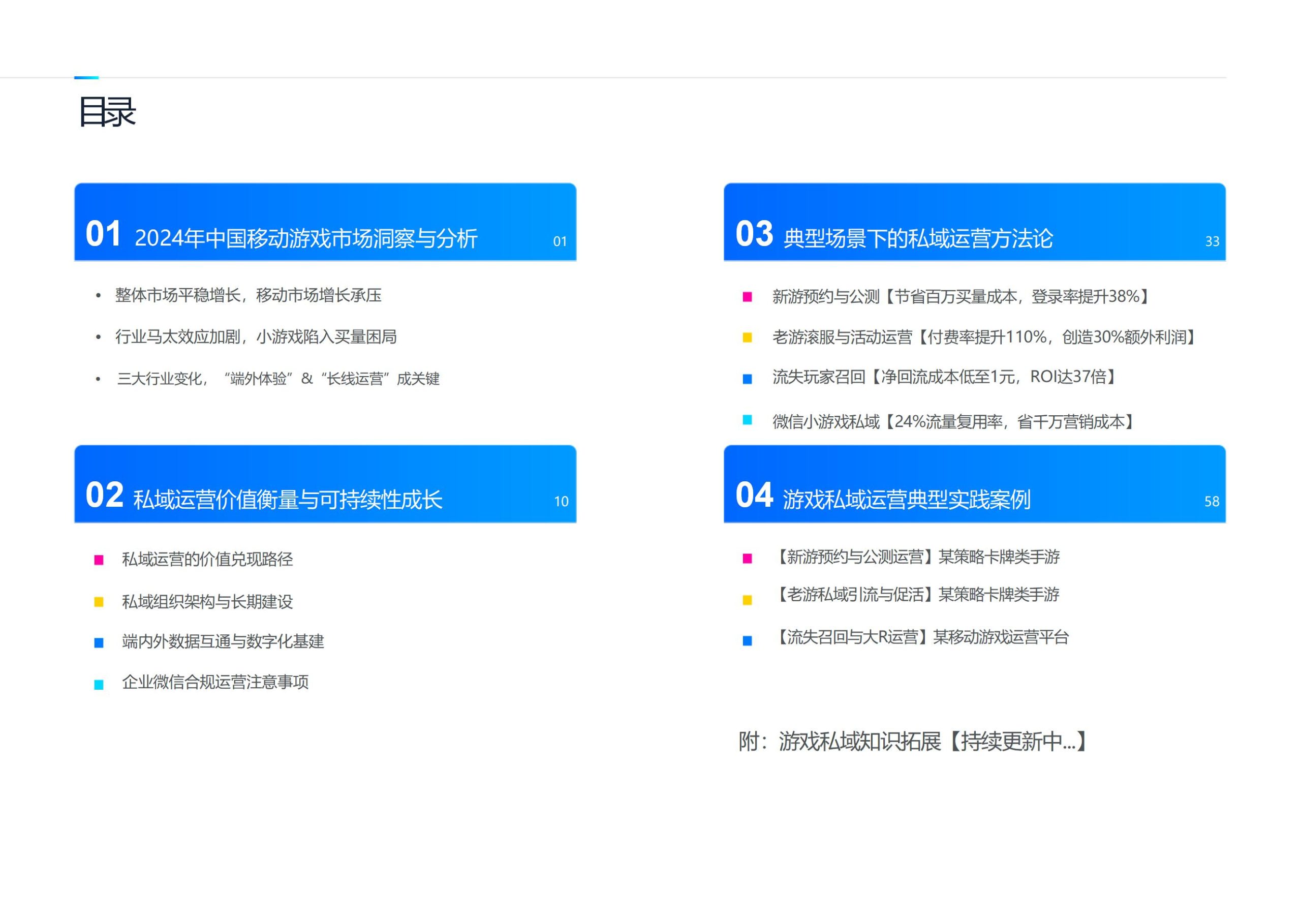Click 附：游戏私域知识拓展【持续更新中...】 note
This screenshot has width=1301, height=924.
pyautogui.click(x=914, y=742)
